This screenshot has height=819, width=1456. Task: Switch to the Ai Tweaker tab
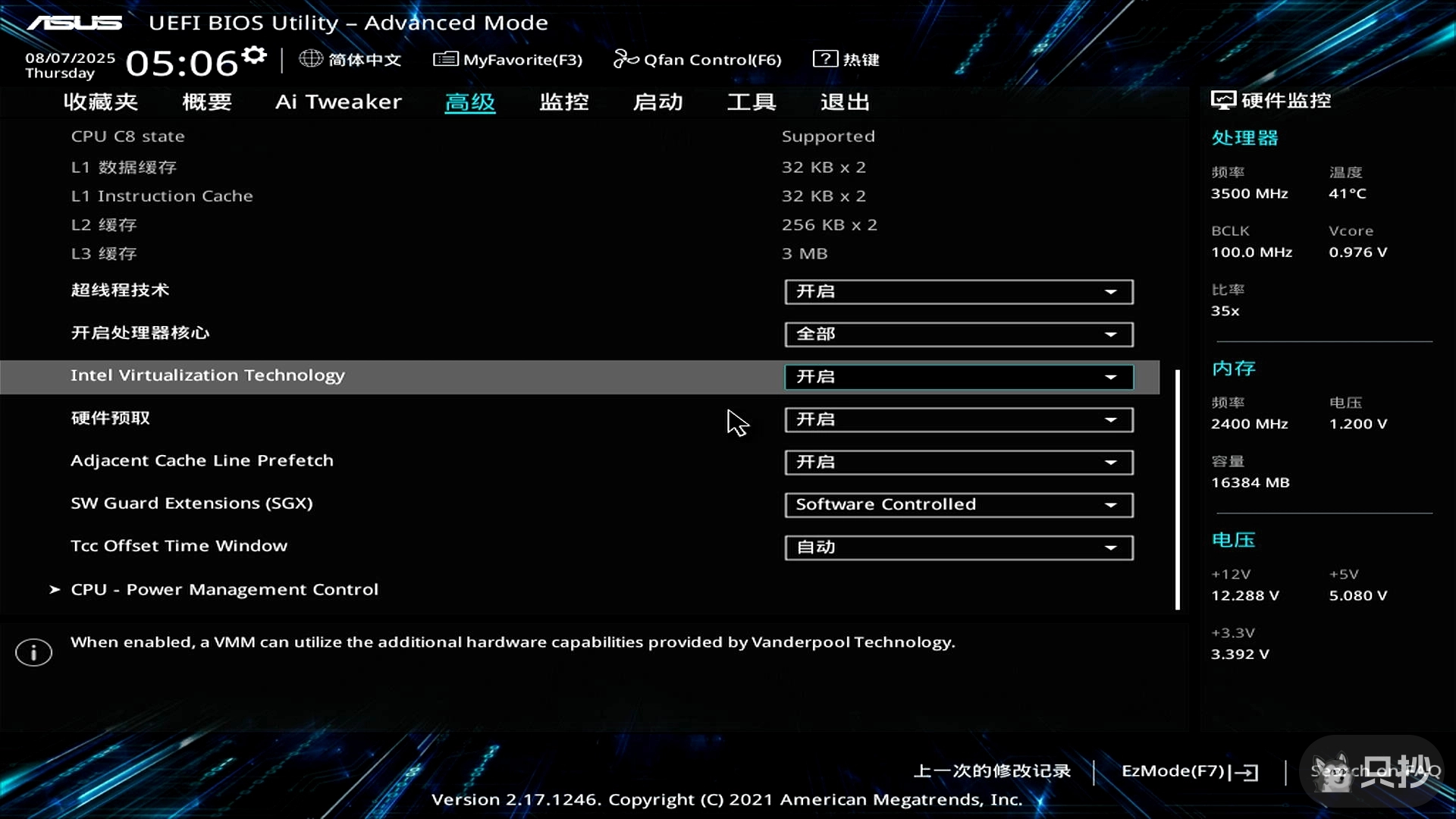(339, 102)
